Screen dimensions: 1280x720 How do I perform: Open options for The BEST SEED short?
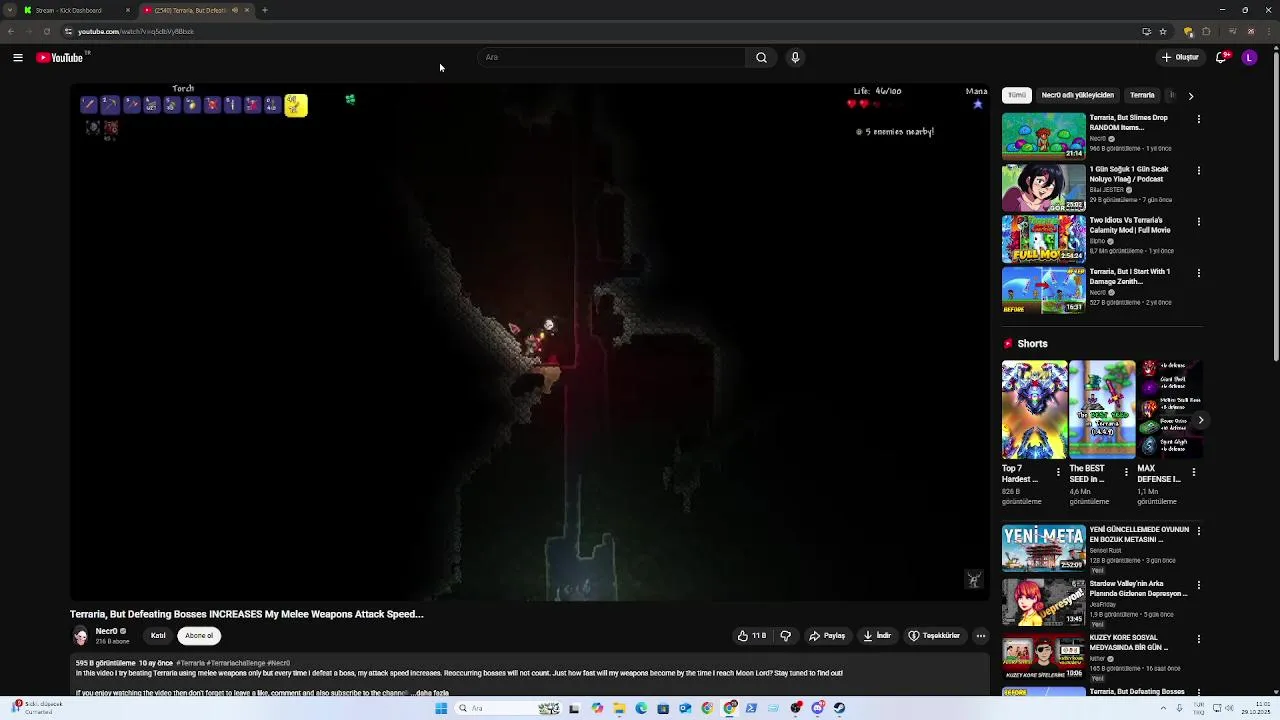click(x=1125, y=472)
